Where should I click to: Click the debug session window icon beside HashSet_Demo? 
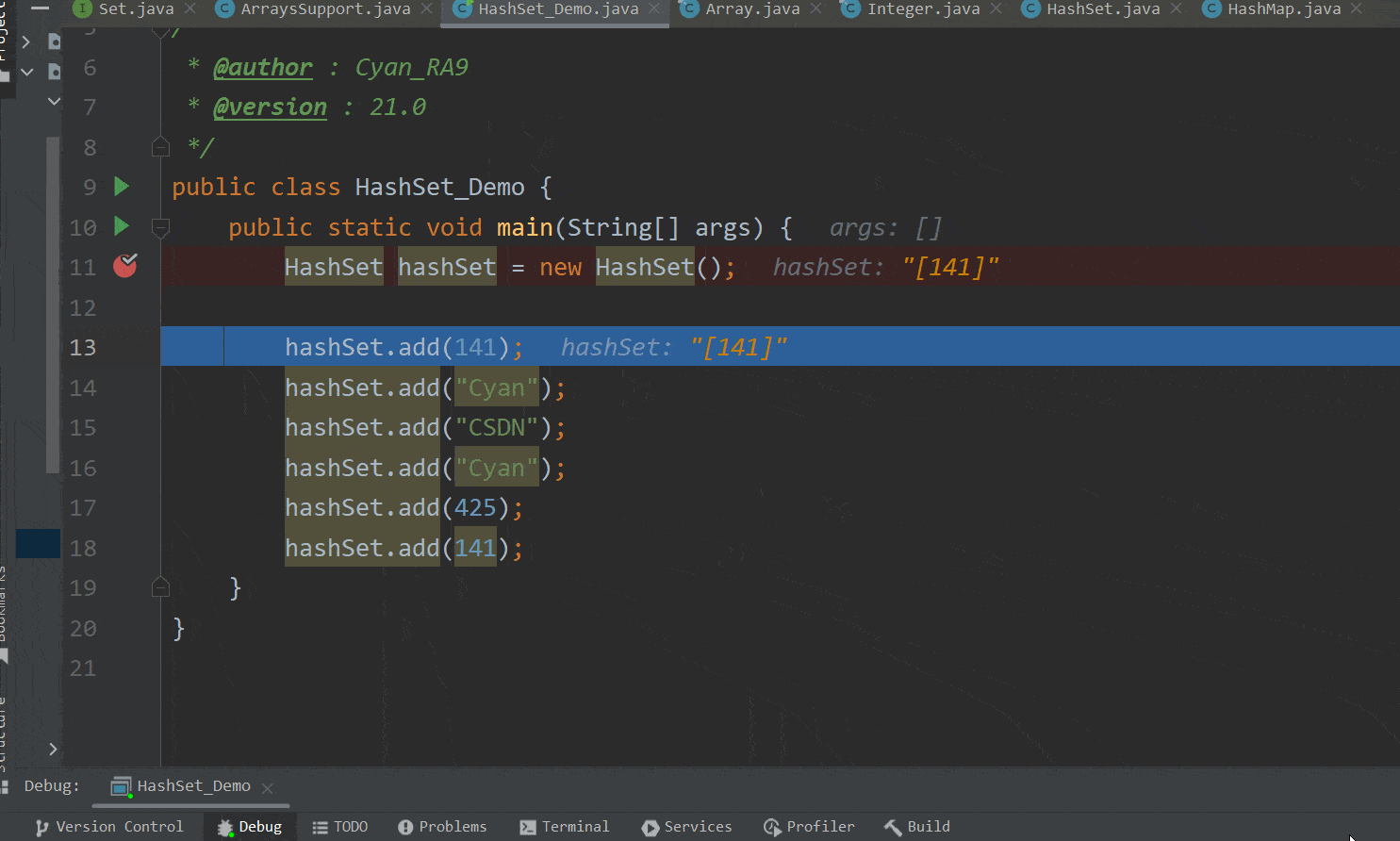121,786
